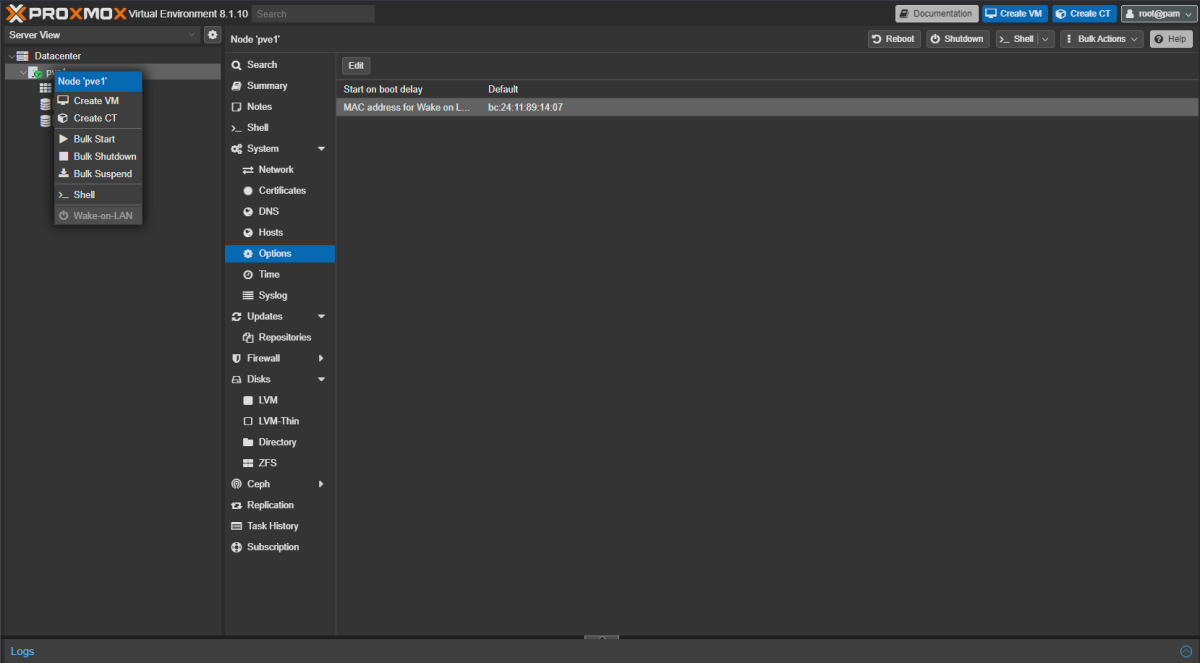Expand the Logs panel with the circle arrow
This screenshot has height=663, width=1200.
[x=1186, y=651]
